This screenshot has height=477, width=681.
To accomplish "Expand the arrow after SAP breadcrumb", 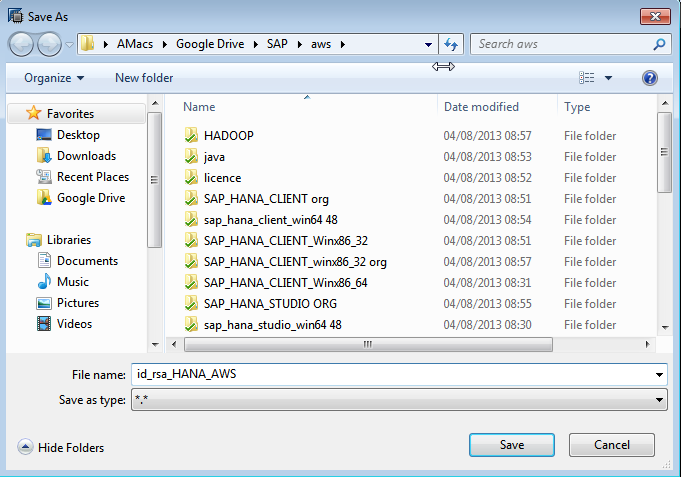I will tap(299, 44).
